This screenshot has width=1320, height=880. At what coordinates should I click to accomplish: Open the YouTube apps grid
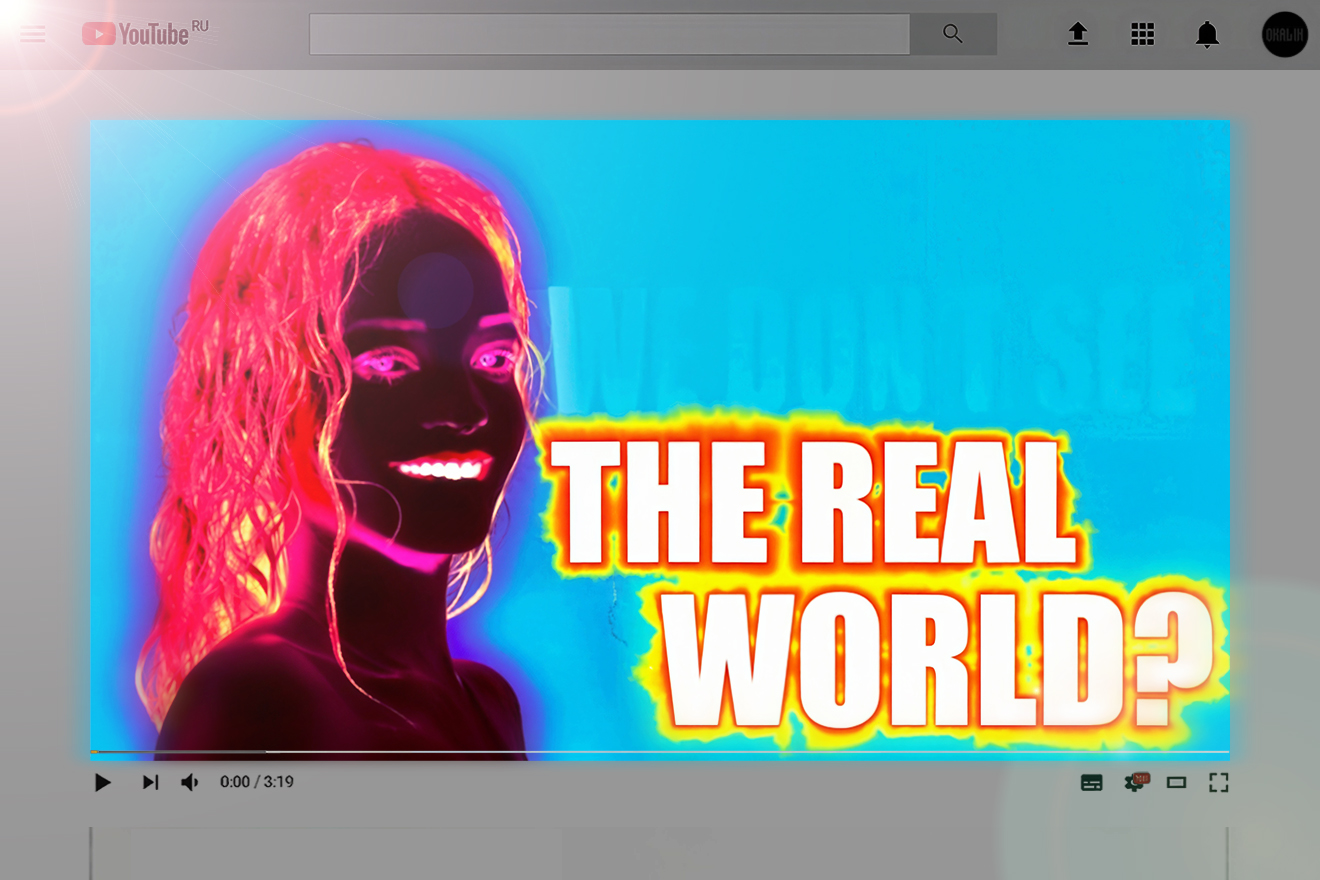(x=1142, y=34)
